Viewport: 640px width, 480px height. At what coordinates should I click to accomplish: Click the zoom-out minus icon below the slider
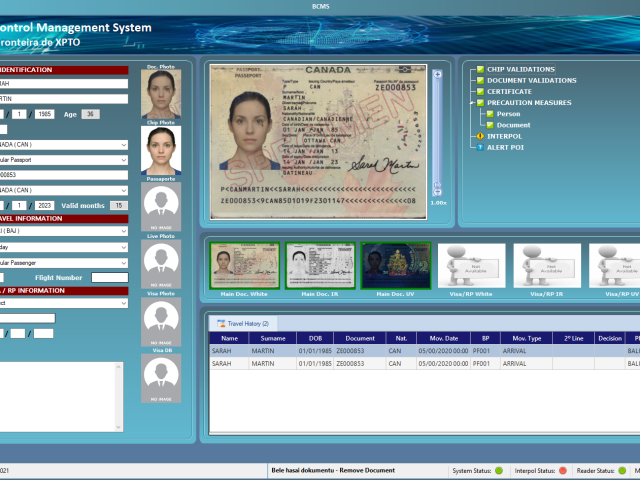pos(437,192)
